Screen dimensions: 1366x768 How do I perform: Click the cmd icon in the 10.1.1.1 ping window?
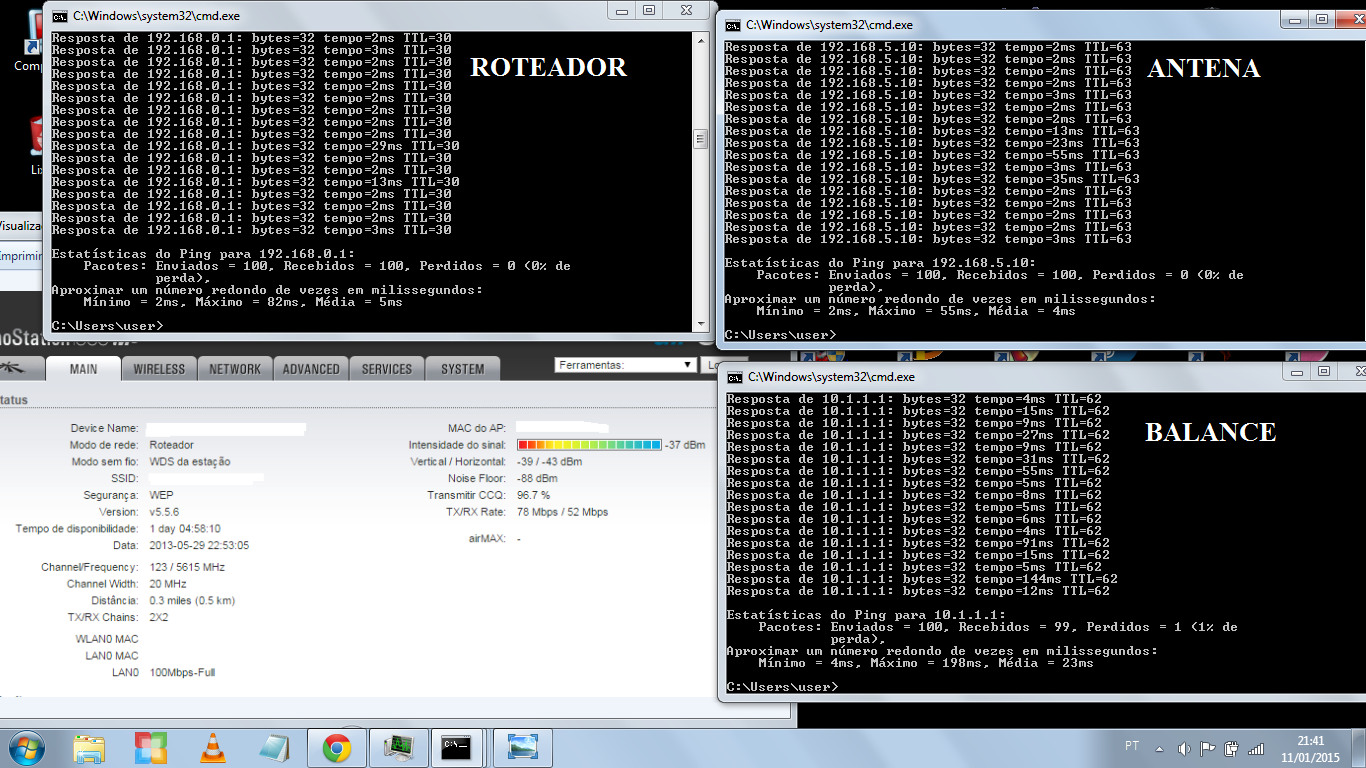(x=735, y=377)
